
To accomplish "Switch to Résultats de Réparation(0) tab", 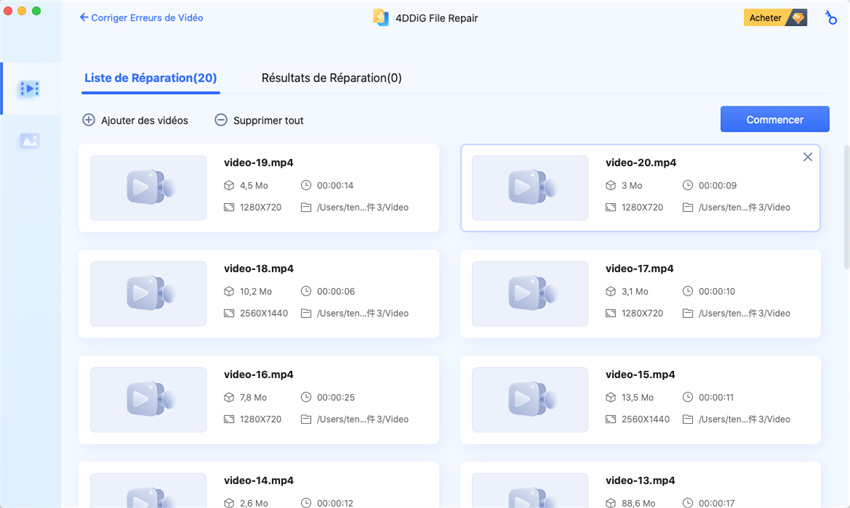I will tap(331, 78).
